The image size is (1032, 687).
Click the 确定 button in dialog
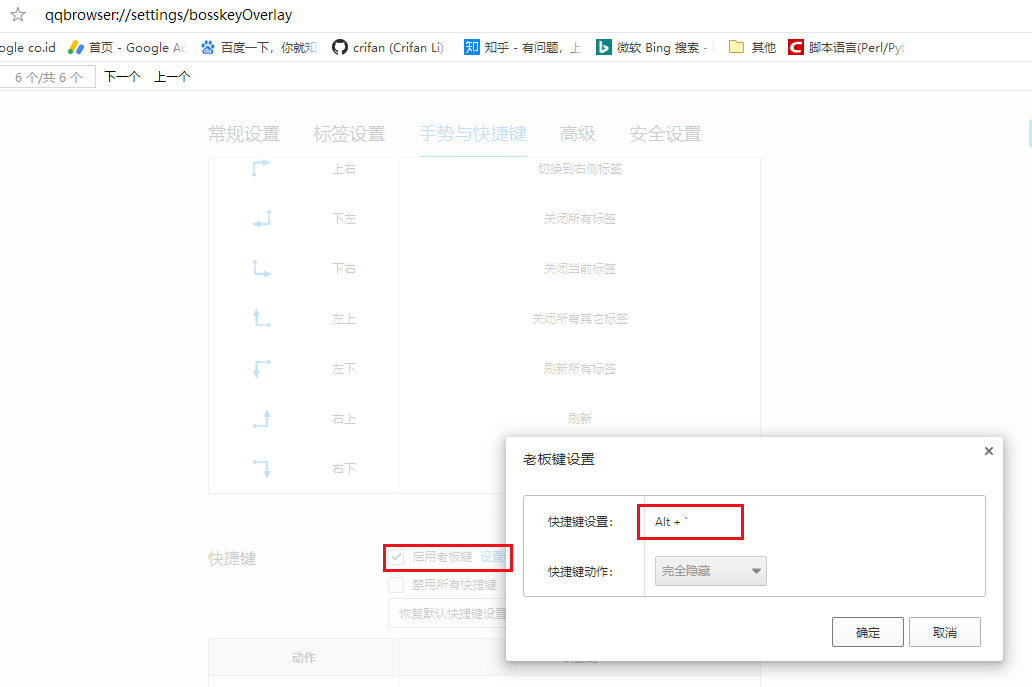click(867, 632)
